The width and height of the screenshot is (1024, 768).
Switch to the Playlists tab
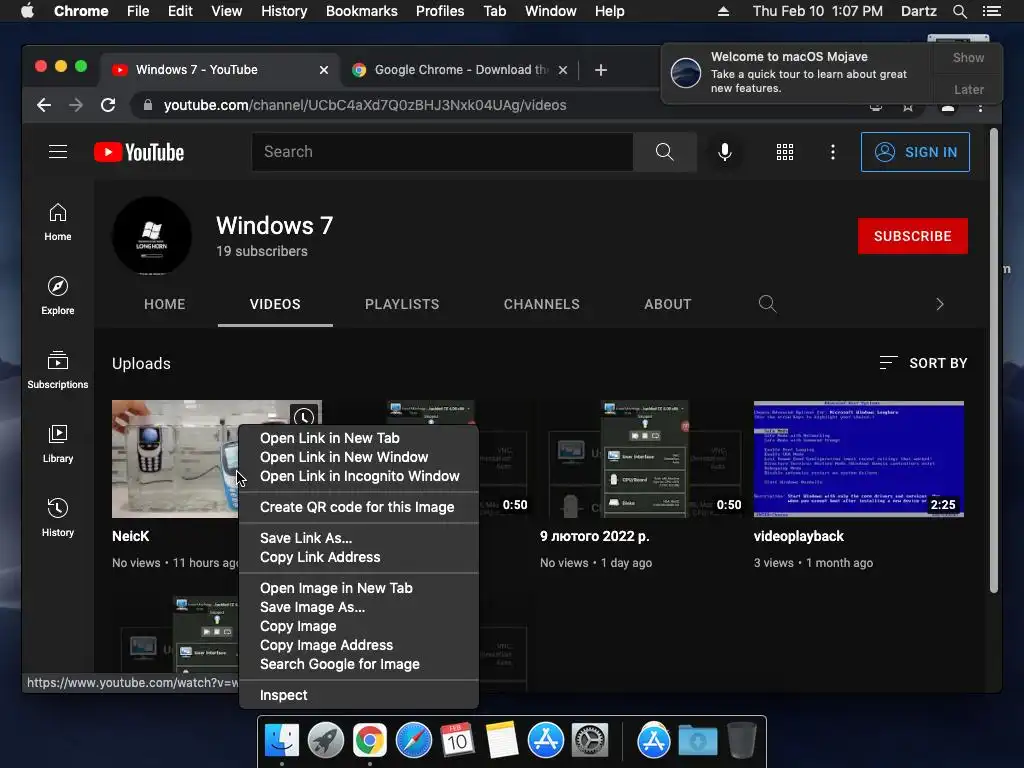point(402,304)
